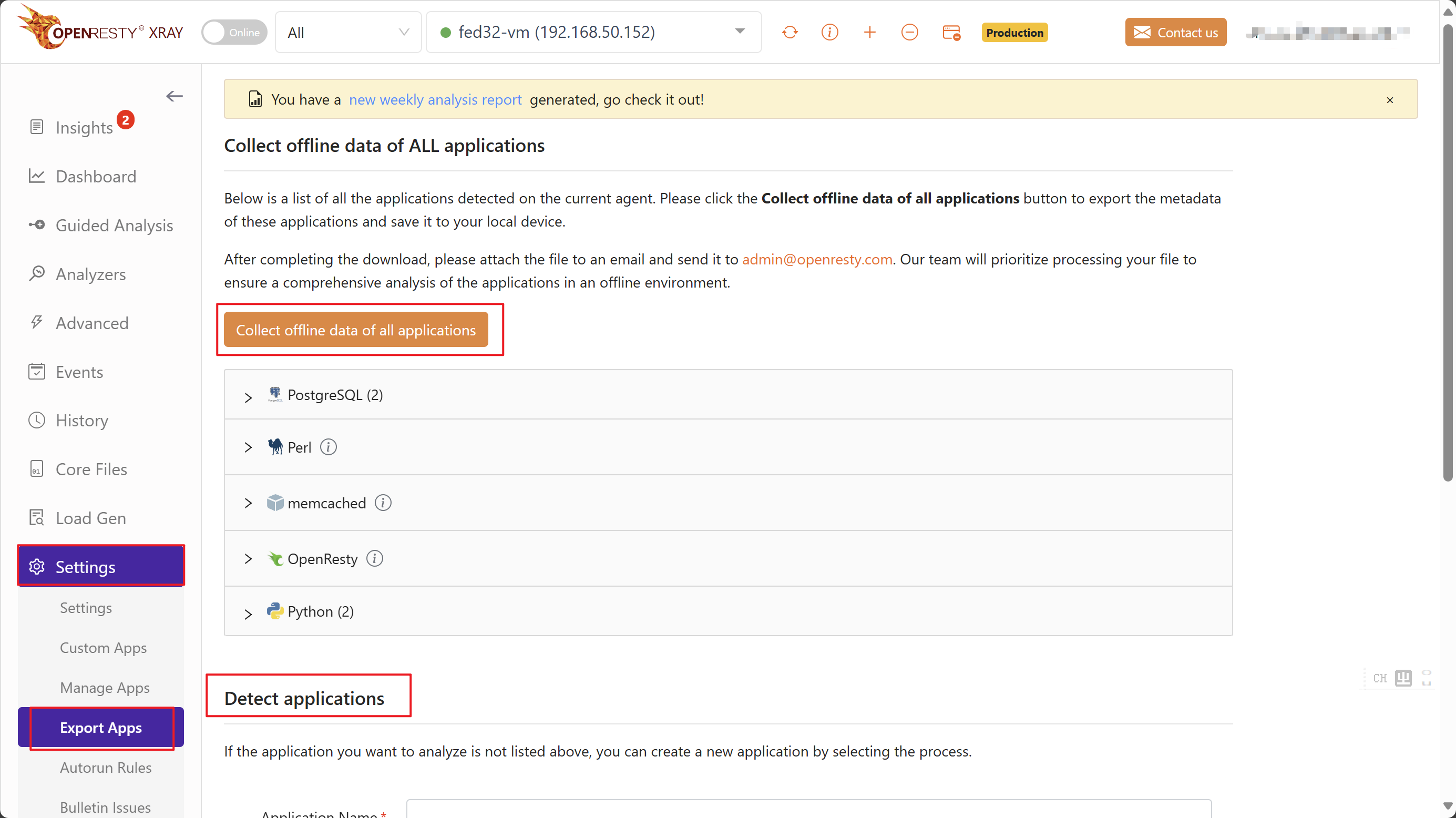
Task: Toggle the Online switch
Action: (x=234, y=32)
